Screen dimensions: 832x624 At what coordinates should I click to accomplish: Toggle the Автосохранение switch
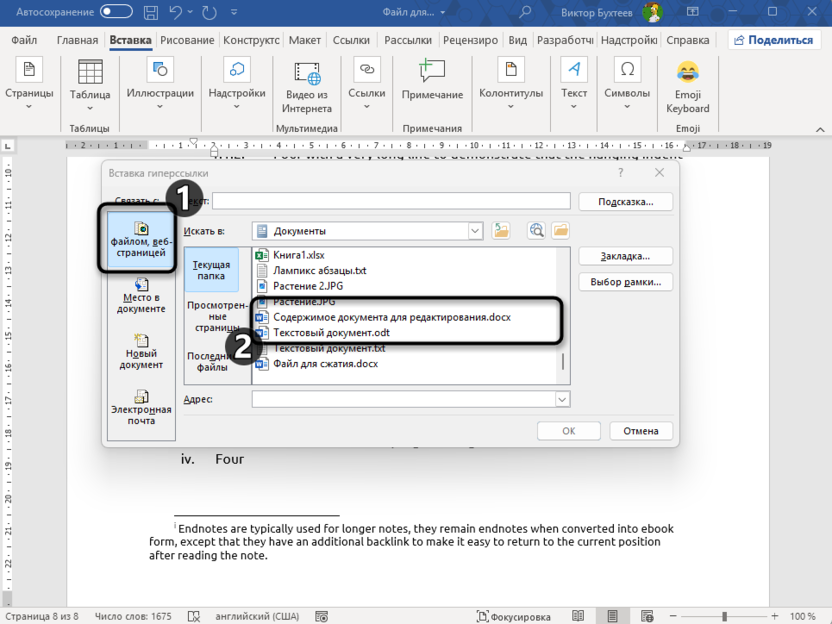pyautogui.click(x=116, y=12)
